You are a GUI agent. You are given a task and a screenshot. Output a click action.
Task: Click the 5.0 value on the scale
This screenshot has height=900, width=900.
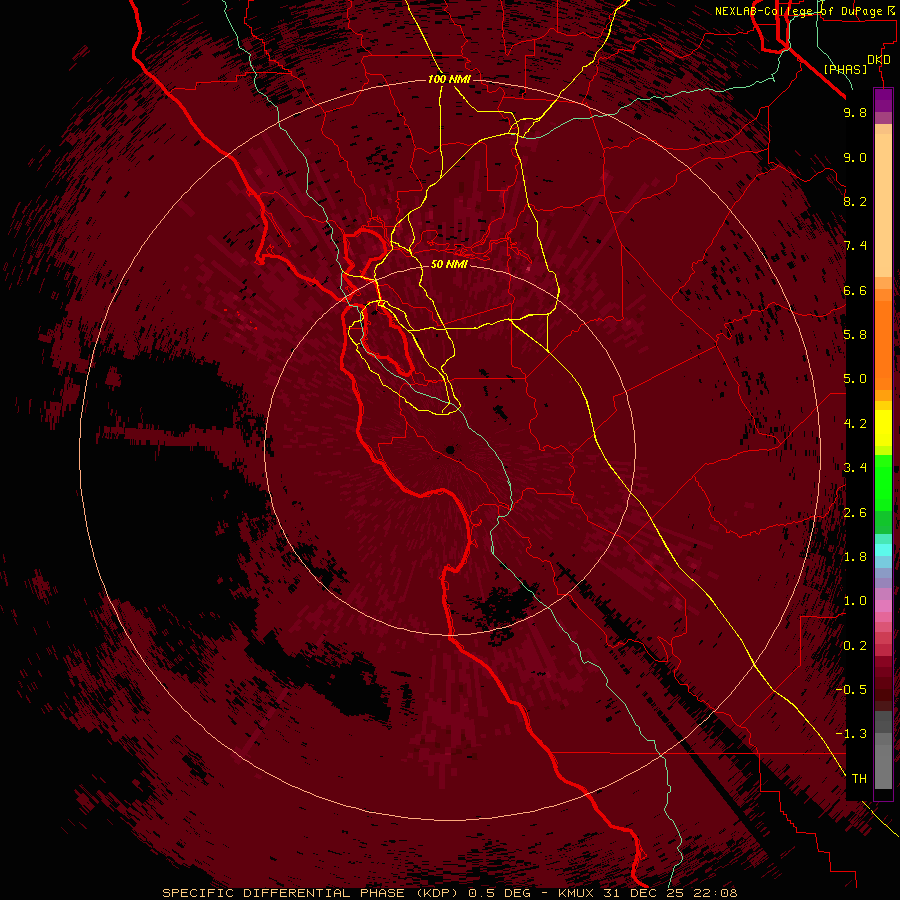(855, 379)
